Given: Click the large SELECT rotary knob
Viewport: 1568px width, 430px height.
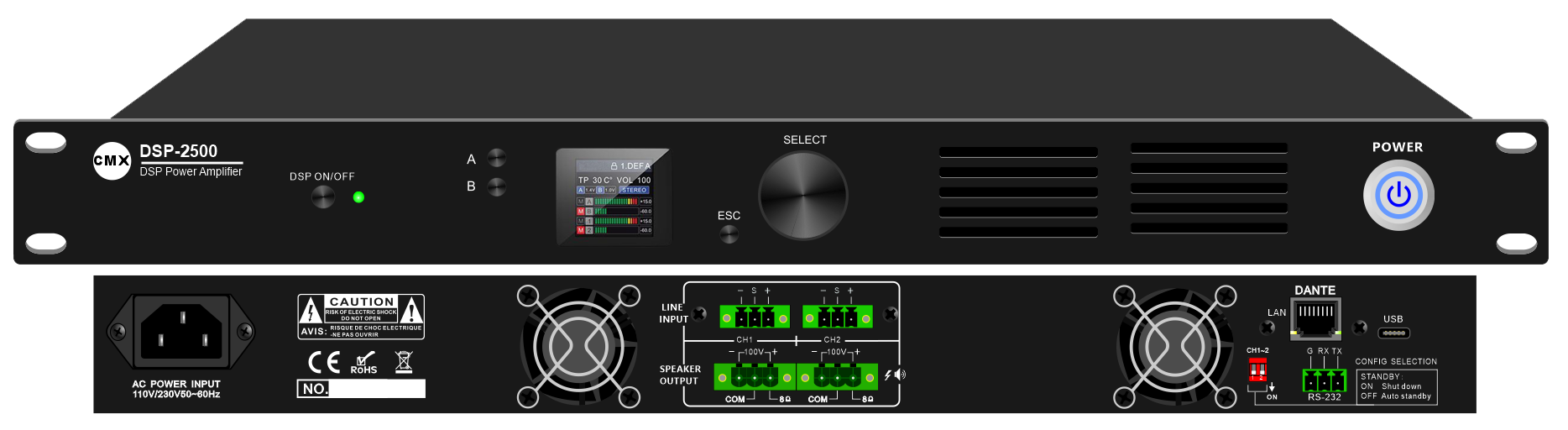Looking at the screenshot, I should 803,196.
